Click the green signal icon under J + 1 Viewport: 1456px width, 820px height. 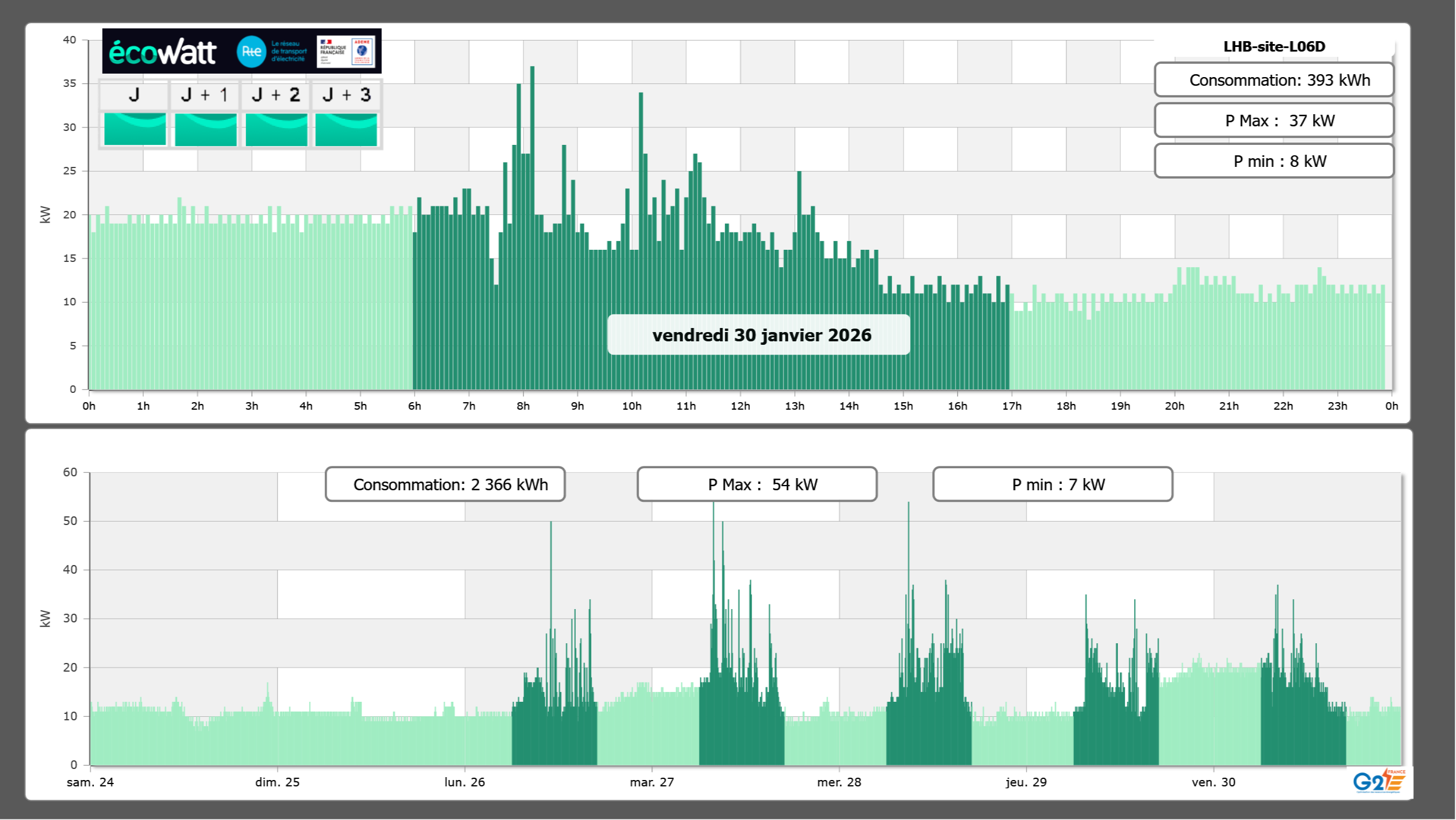tap(205, 129)
